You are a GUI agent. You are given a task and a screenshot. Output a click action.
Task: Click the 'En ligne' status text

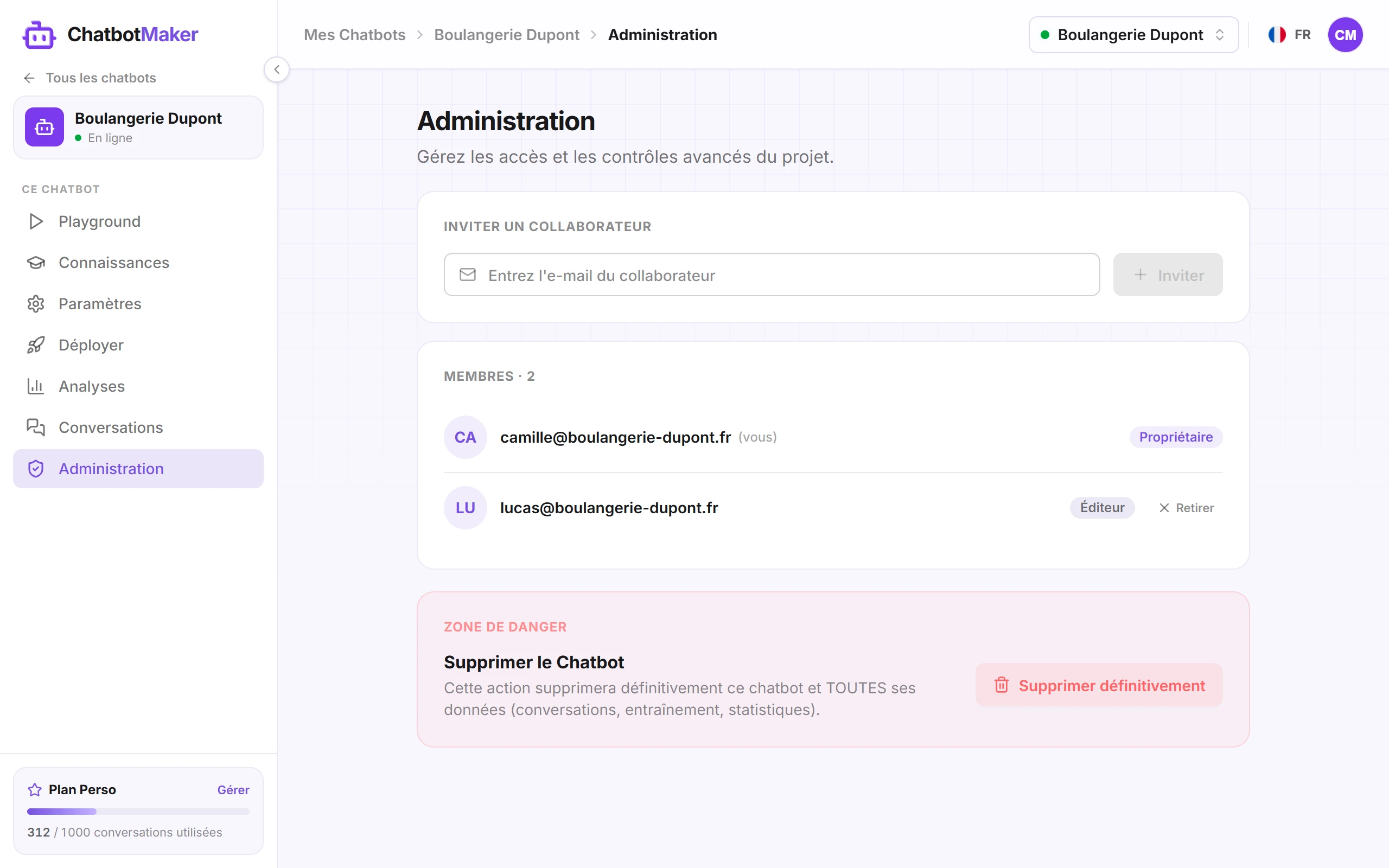(x=110, y=138)
